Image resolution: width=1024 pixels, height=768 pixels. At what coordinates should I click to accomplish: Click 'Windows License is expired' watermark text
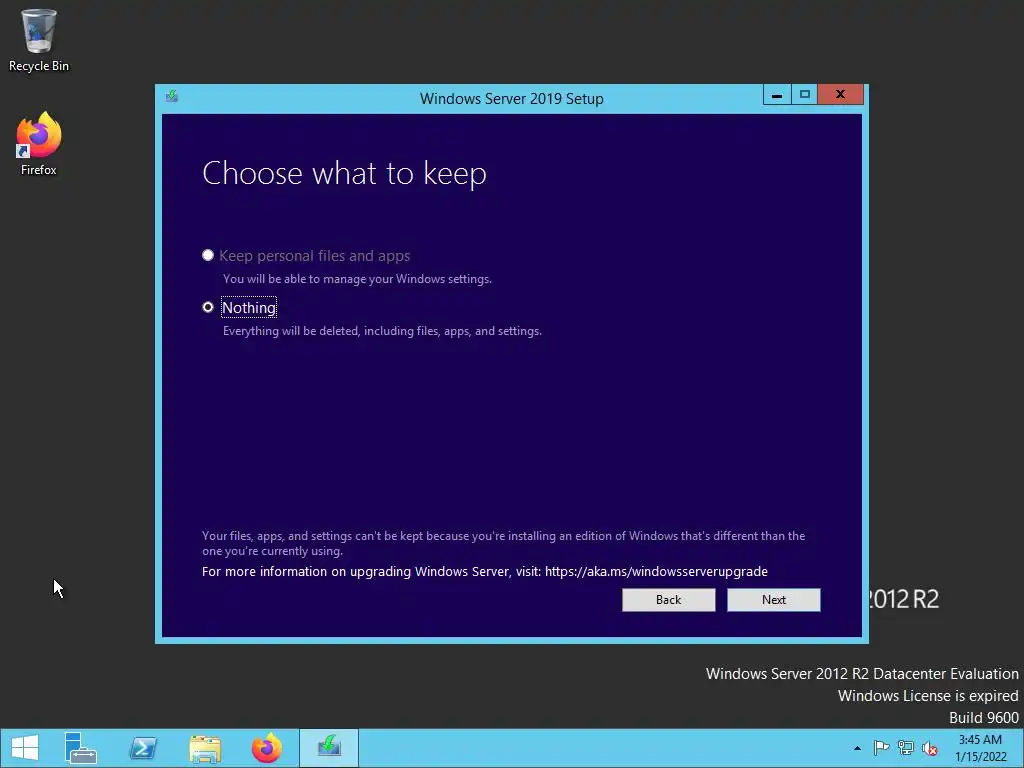coord(928,696)
